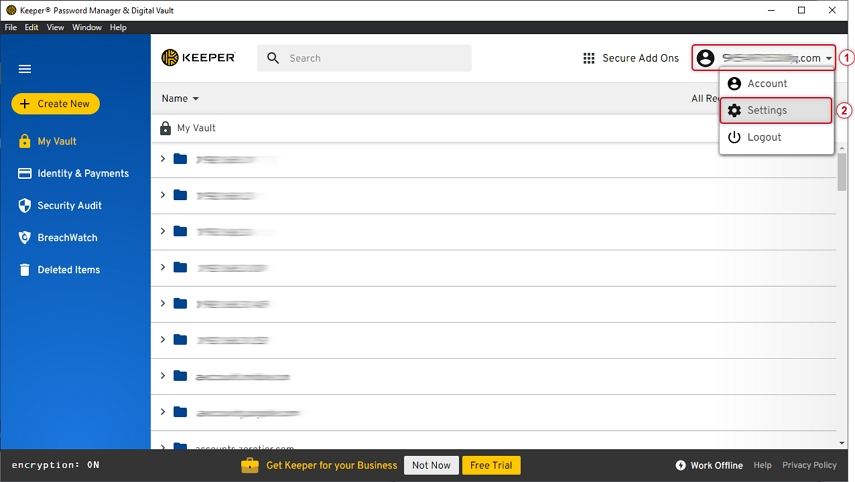Click the briefcase icon in the footer
The image size is (855, 482).
click(250, 465)
